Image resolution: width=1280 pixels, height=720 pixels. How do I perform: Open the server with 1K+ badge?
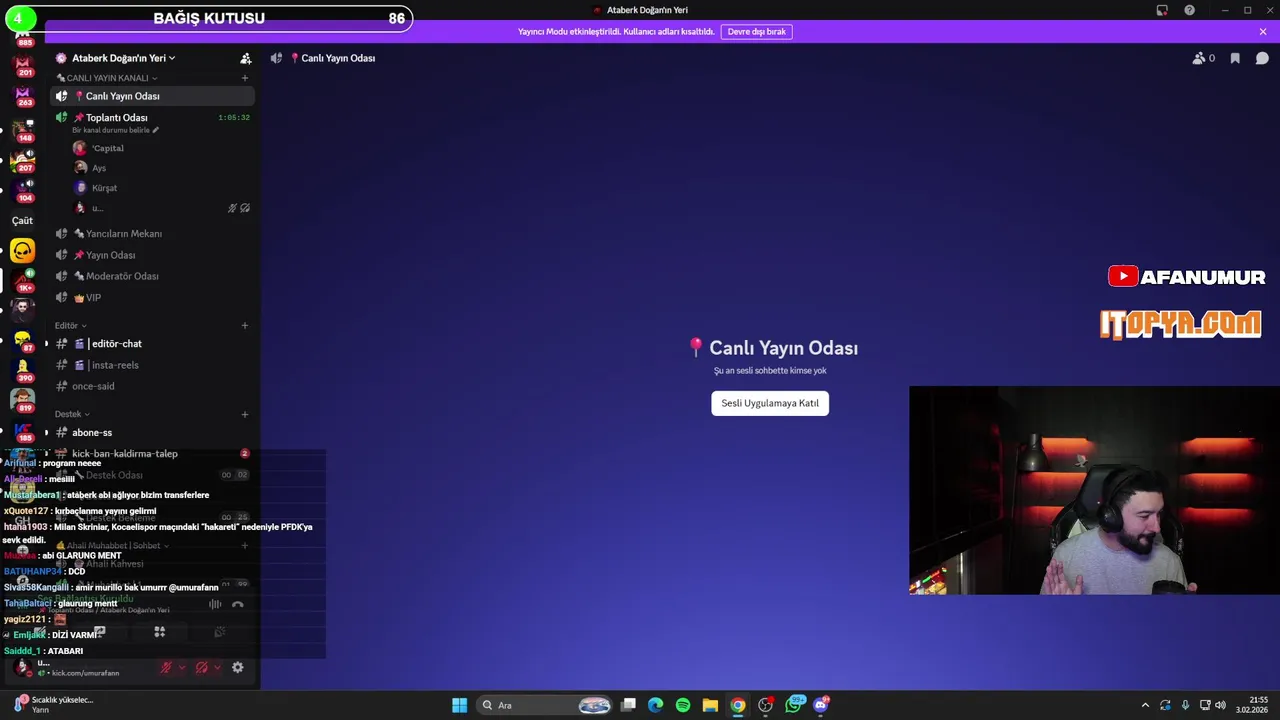[x=22, y=281]
